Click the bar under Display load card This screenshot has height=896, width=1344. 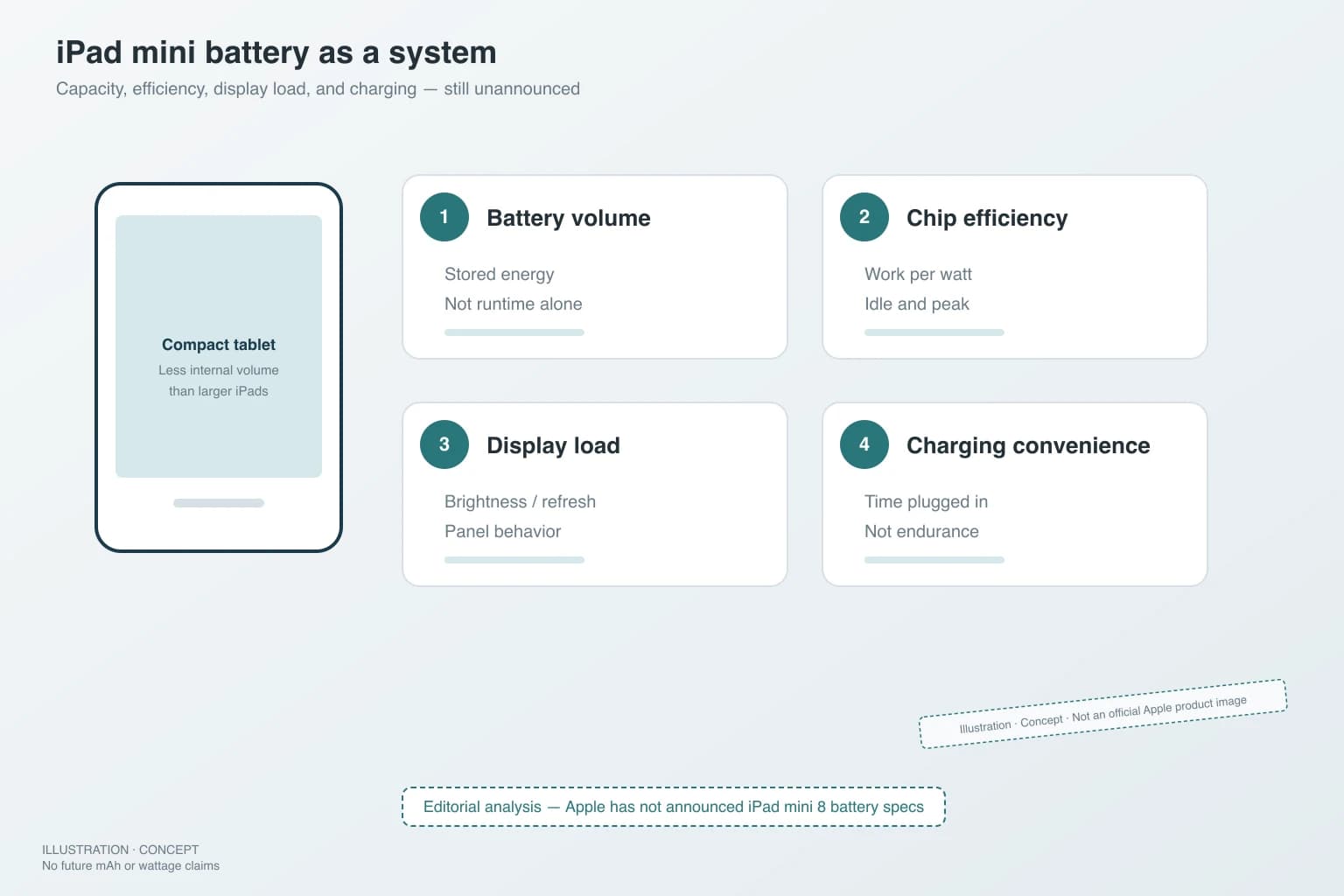pyautogui.click(x=514, y=560)
